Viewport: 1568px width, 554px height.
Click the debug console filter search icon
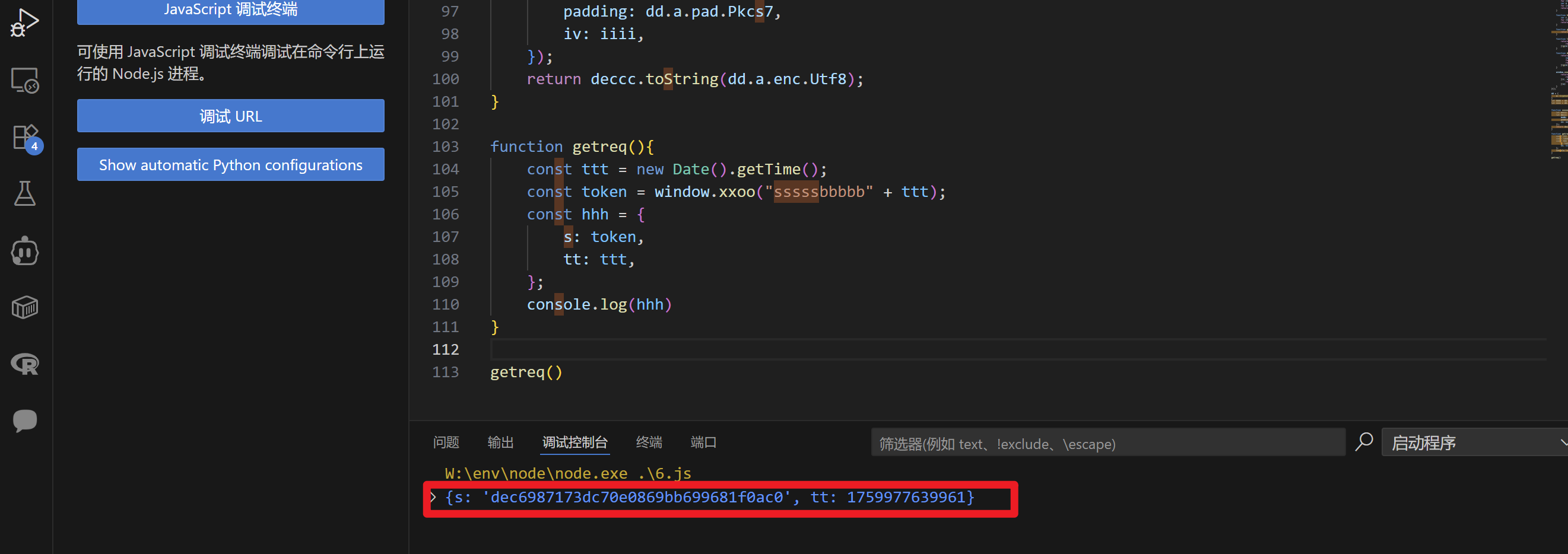click(x=1364, y=442)
